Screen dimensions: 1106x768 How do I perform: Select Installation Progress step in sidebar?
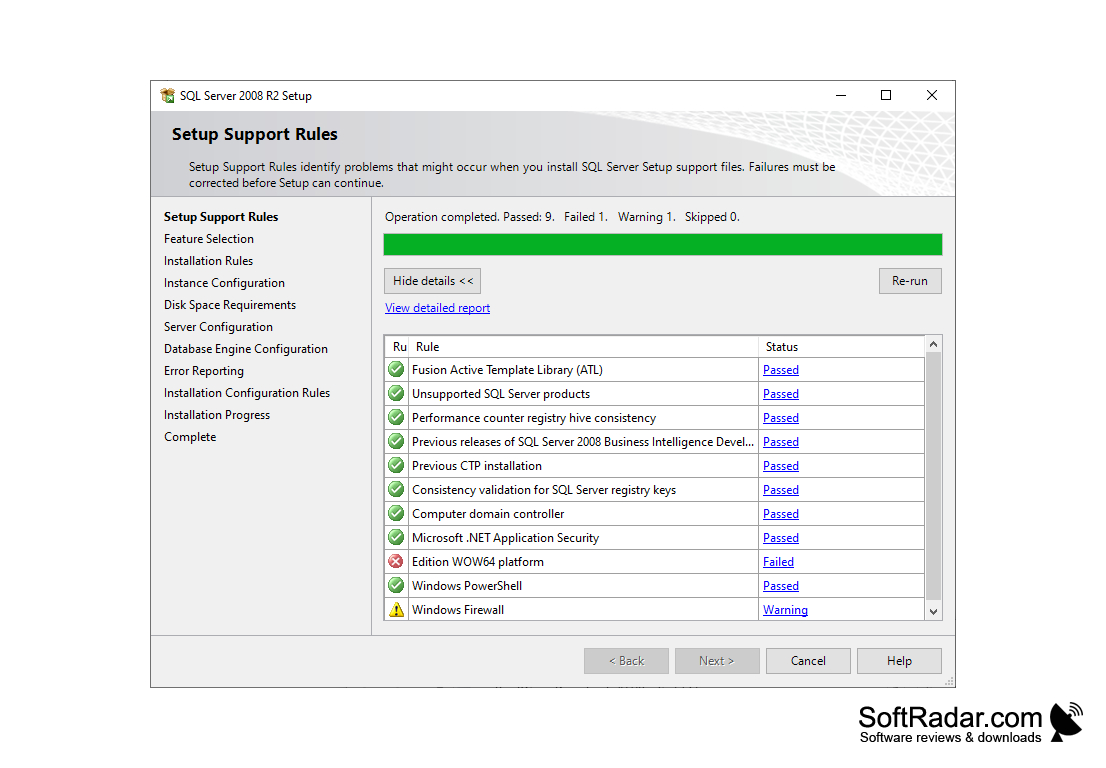[217, 415]
